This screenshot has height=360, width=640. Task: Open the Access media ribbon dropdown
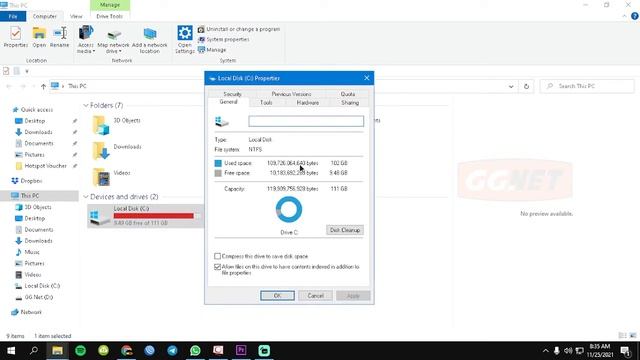(x=86, y=40)
